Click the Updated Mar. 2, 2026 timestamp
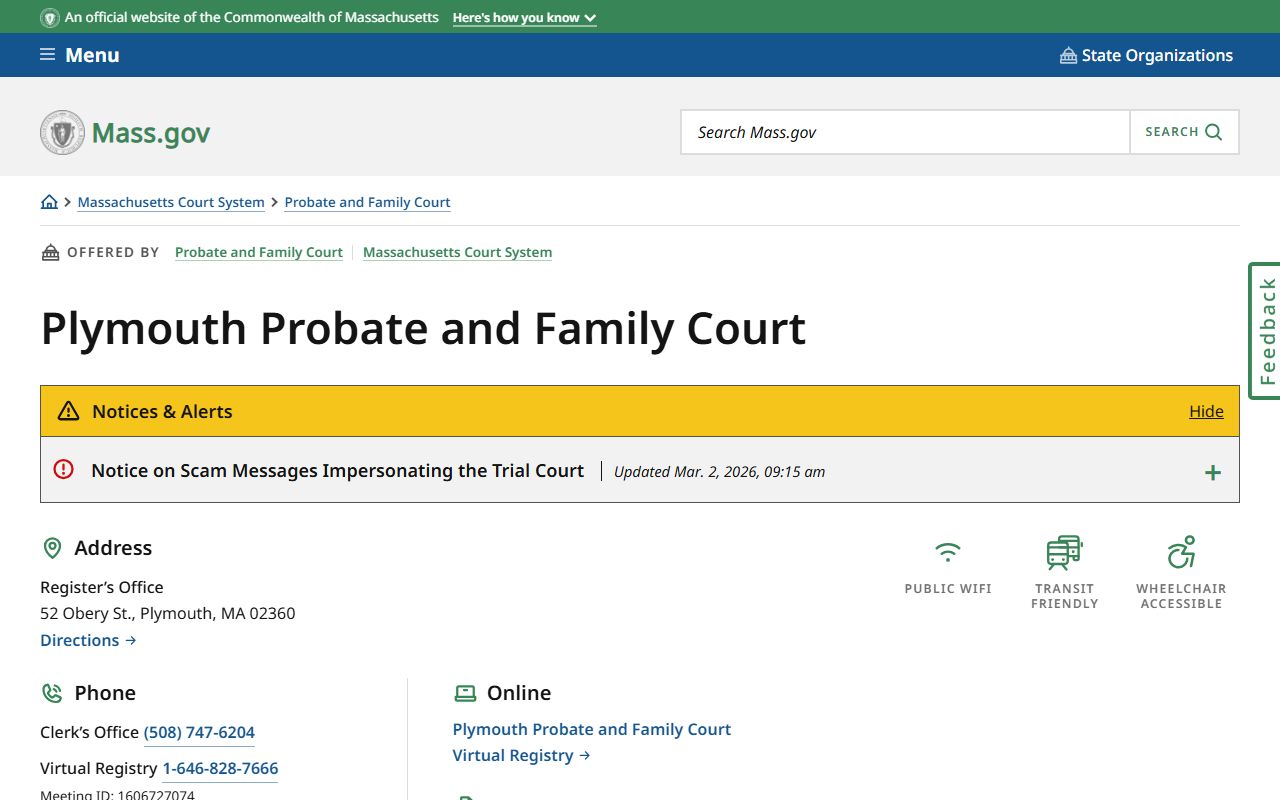1280x800 pixels. coord(719,471)
